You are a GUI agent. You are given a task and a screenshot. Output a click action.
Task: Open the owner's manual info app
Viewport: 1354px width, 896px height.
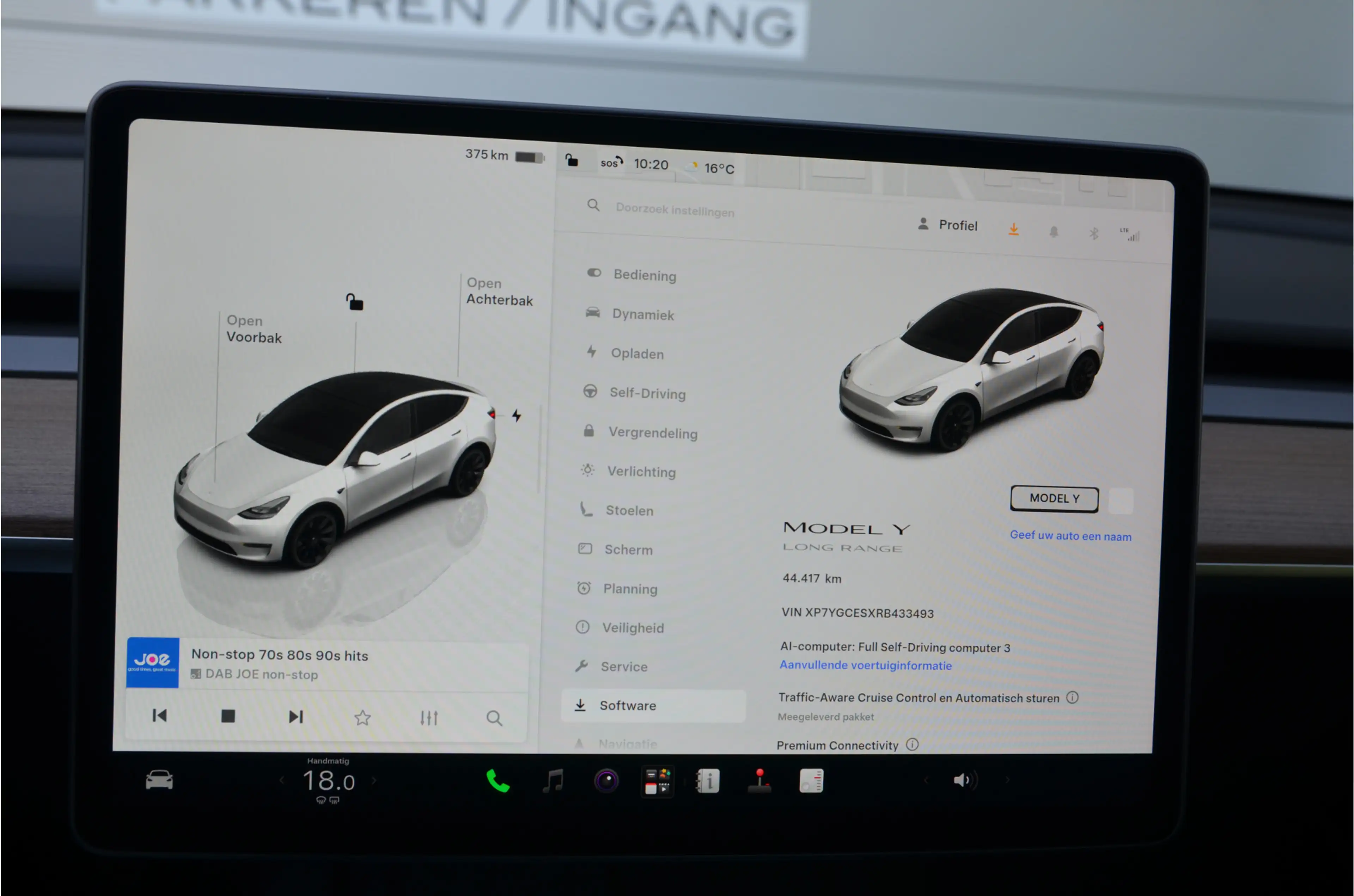(x=708, y=781)
